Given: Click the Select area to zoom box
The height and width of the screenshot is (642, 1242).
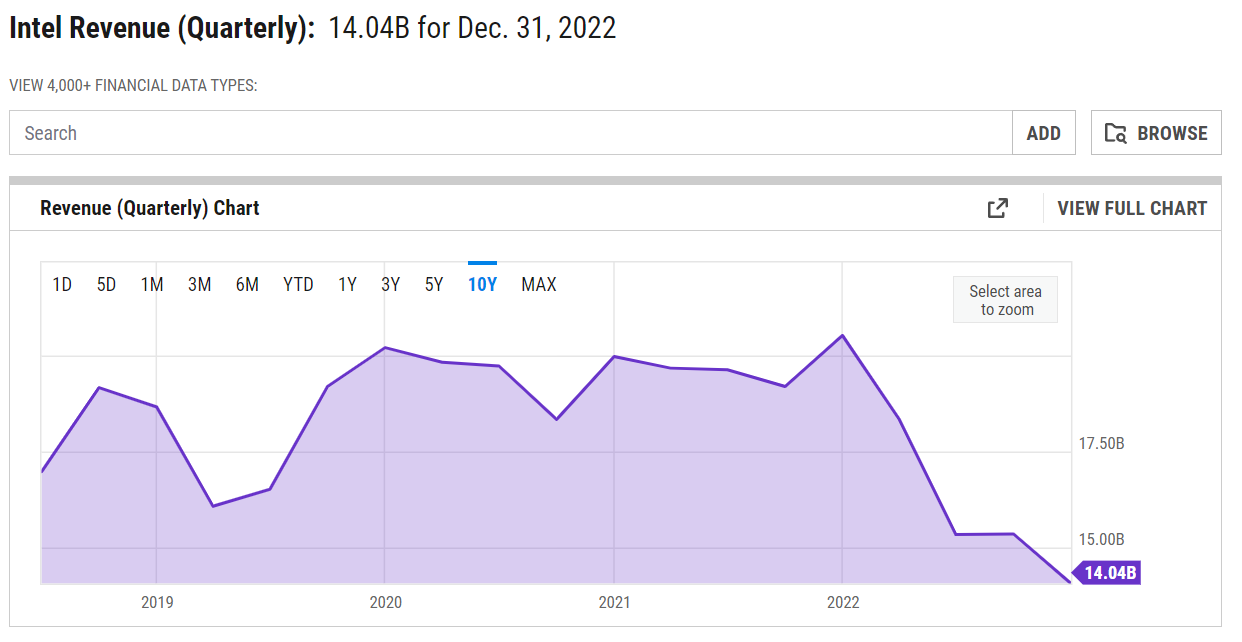Looking at the screenshot, I should pyautogui.click(x=1005, y=300).
